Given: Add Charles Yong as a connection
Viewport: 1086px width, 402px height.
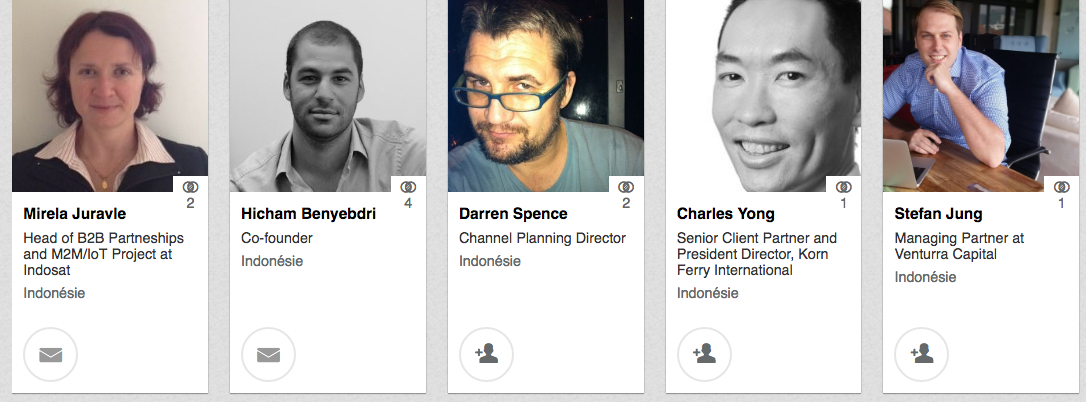Looking at the screenshot, I should [704, 354].
